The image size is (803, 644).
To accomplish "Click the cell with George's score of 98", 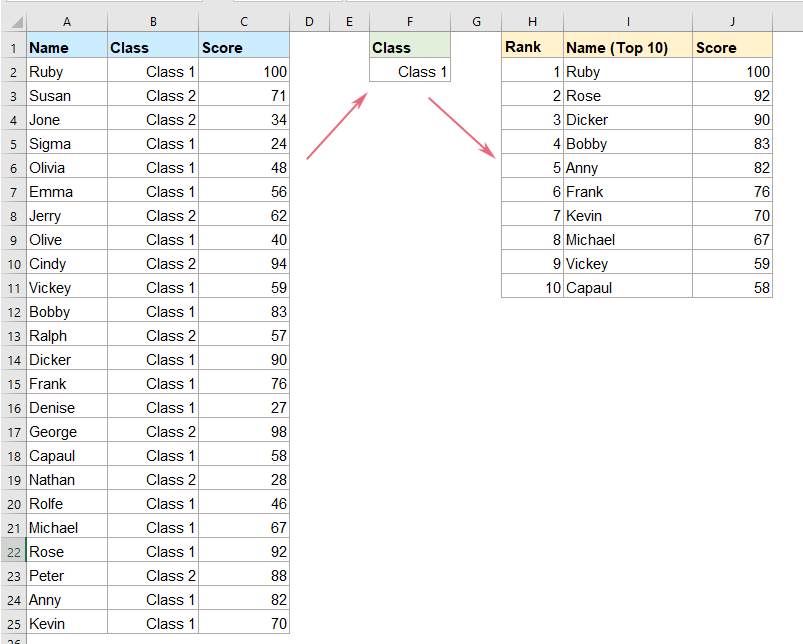I will pos(243,431).
